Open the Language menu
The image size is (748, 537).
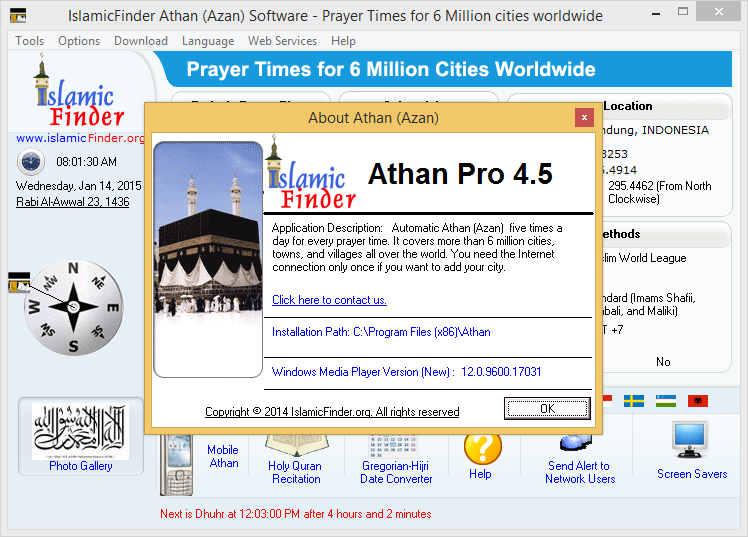[208, 41]
